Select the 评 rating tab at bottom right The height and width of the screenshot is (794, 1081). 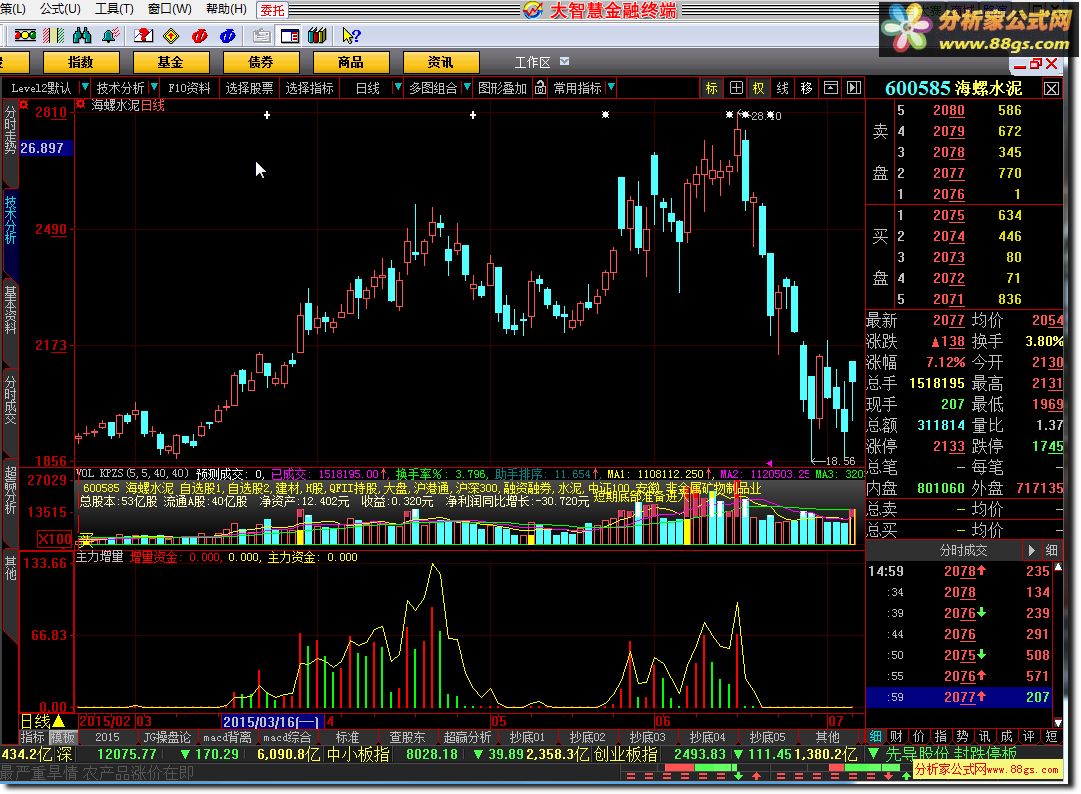click(1029, 736)
